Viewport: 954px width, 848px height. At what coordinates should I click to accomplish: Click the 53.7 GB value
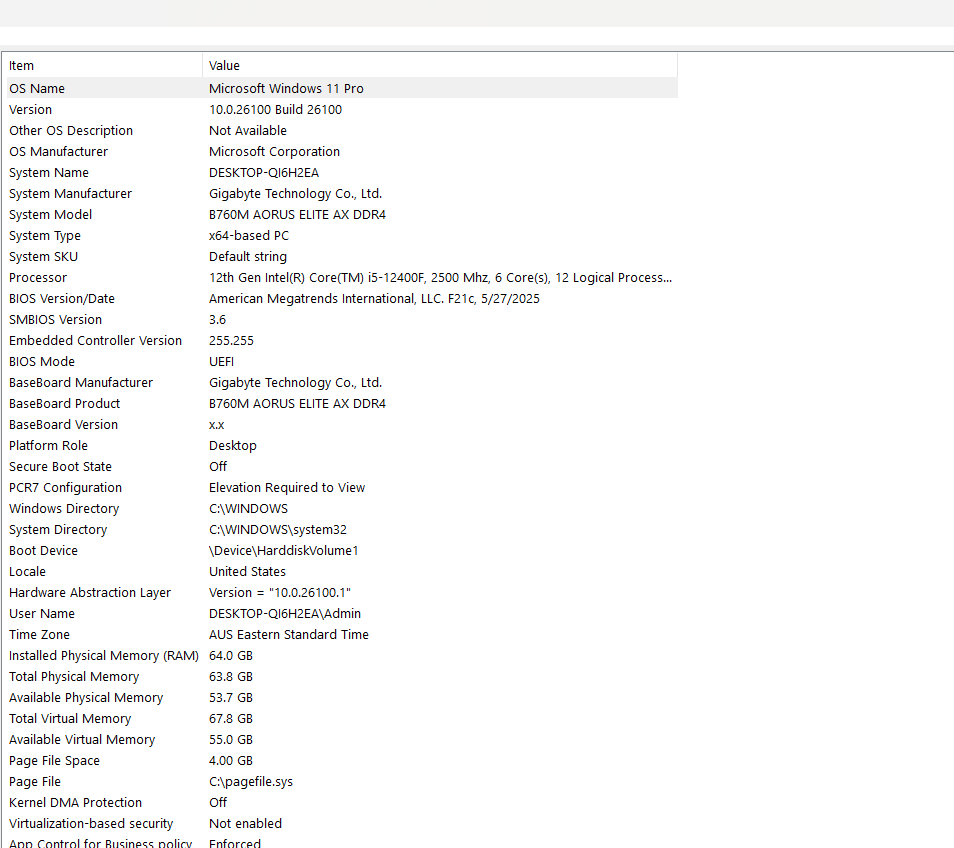(231, 697)
